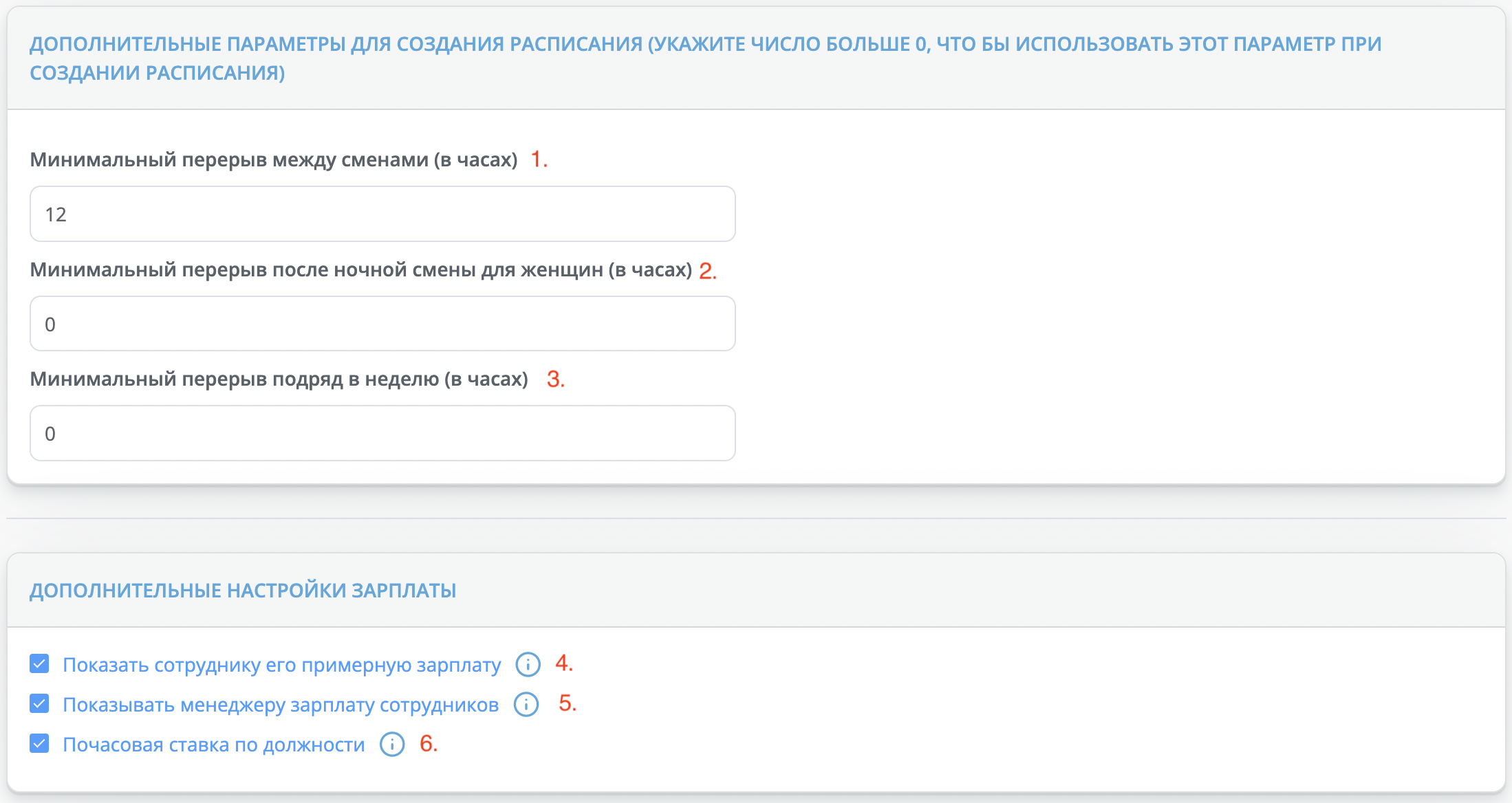Click label Минимальный перерыв между сменами (в часах)

[x=274, y=159]
